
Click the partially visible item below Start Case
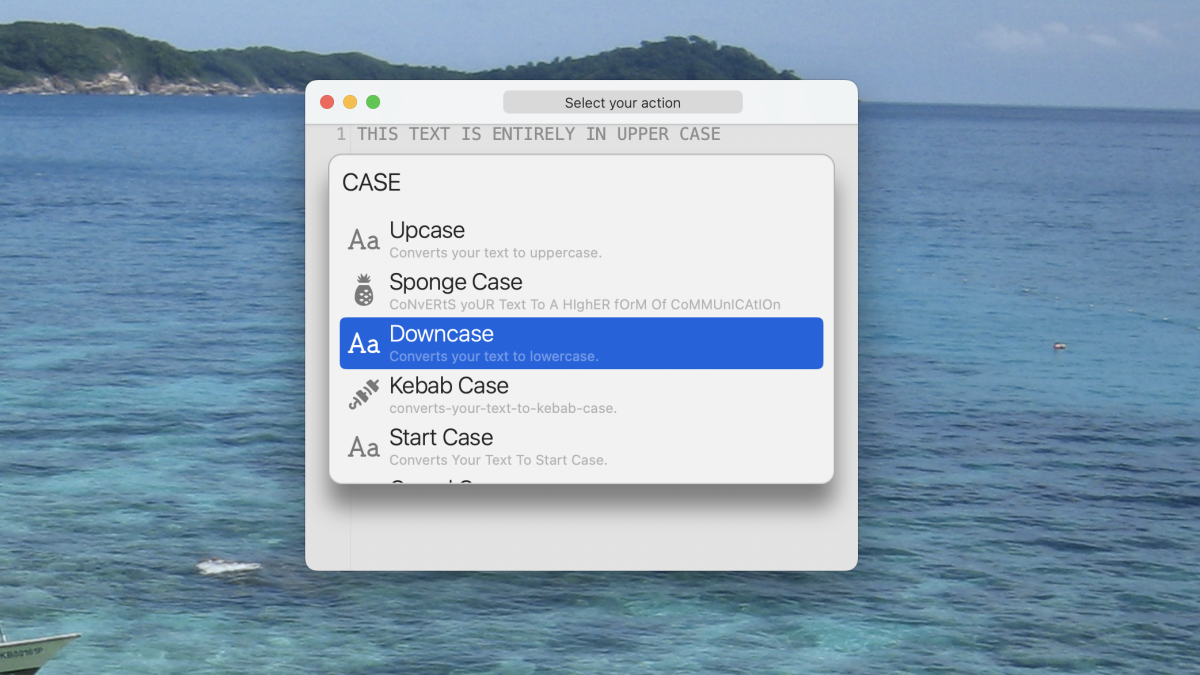581,479
